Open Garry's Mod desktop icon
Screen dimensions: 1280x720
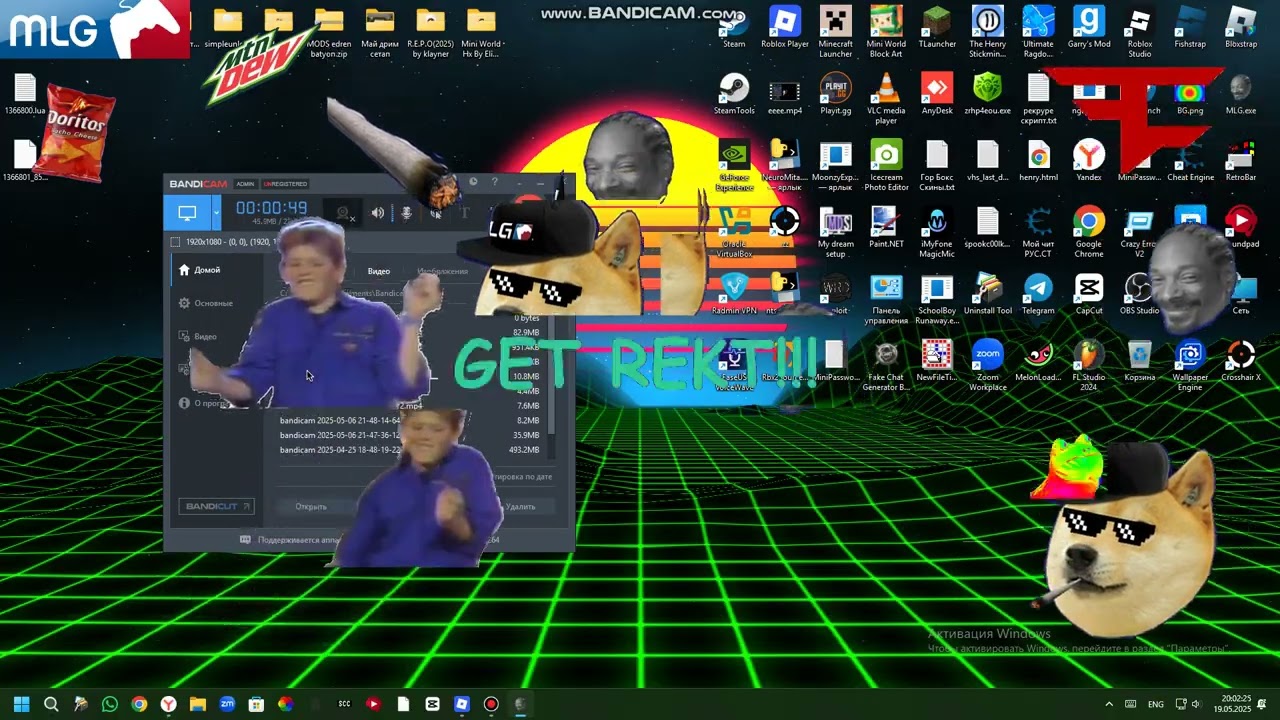click(1089, 28)
